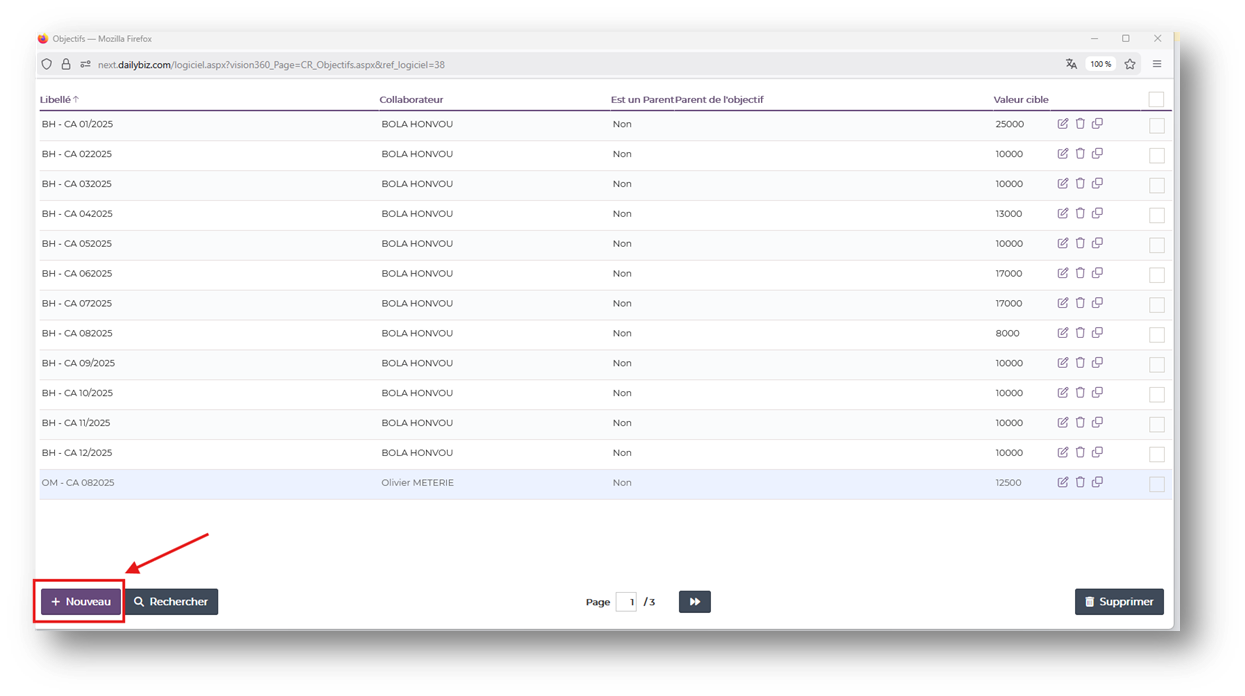Click the Nouveau button
Viewport: 1245px width, 696px height.
click(81, 602)
